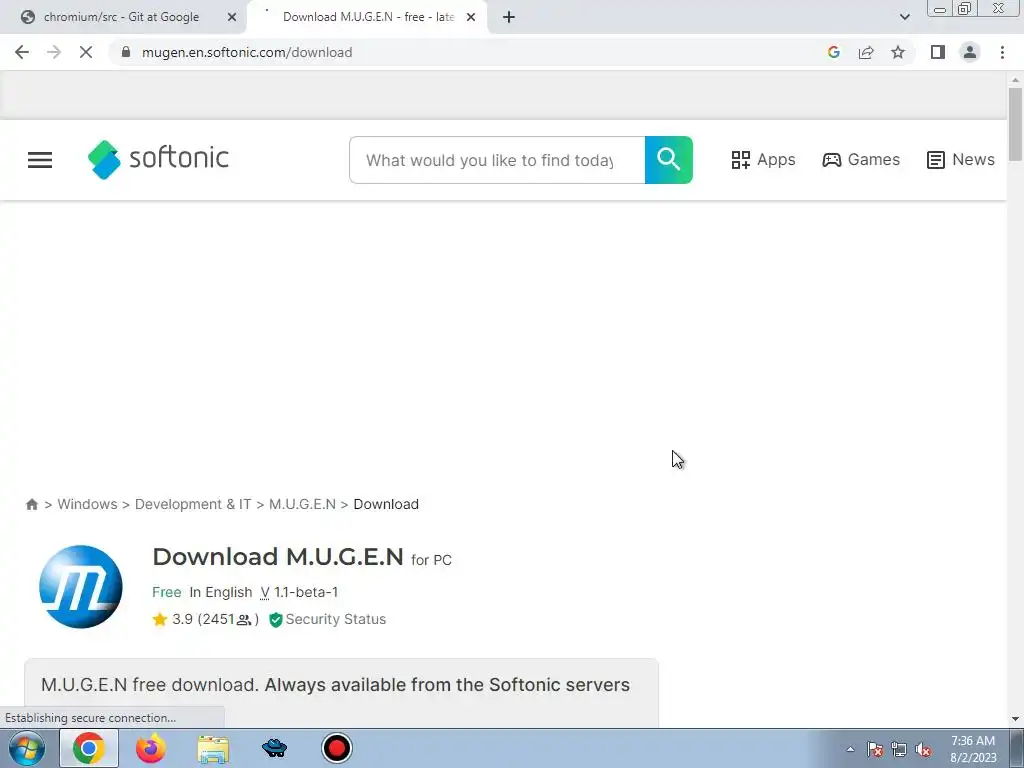Open File Explorer from taskbar
This screenshot has width=1024, height=768.
(214, 749)
